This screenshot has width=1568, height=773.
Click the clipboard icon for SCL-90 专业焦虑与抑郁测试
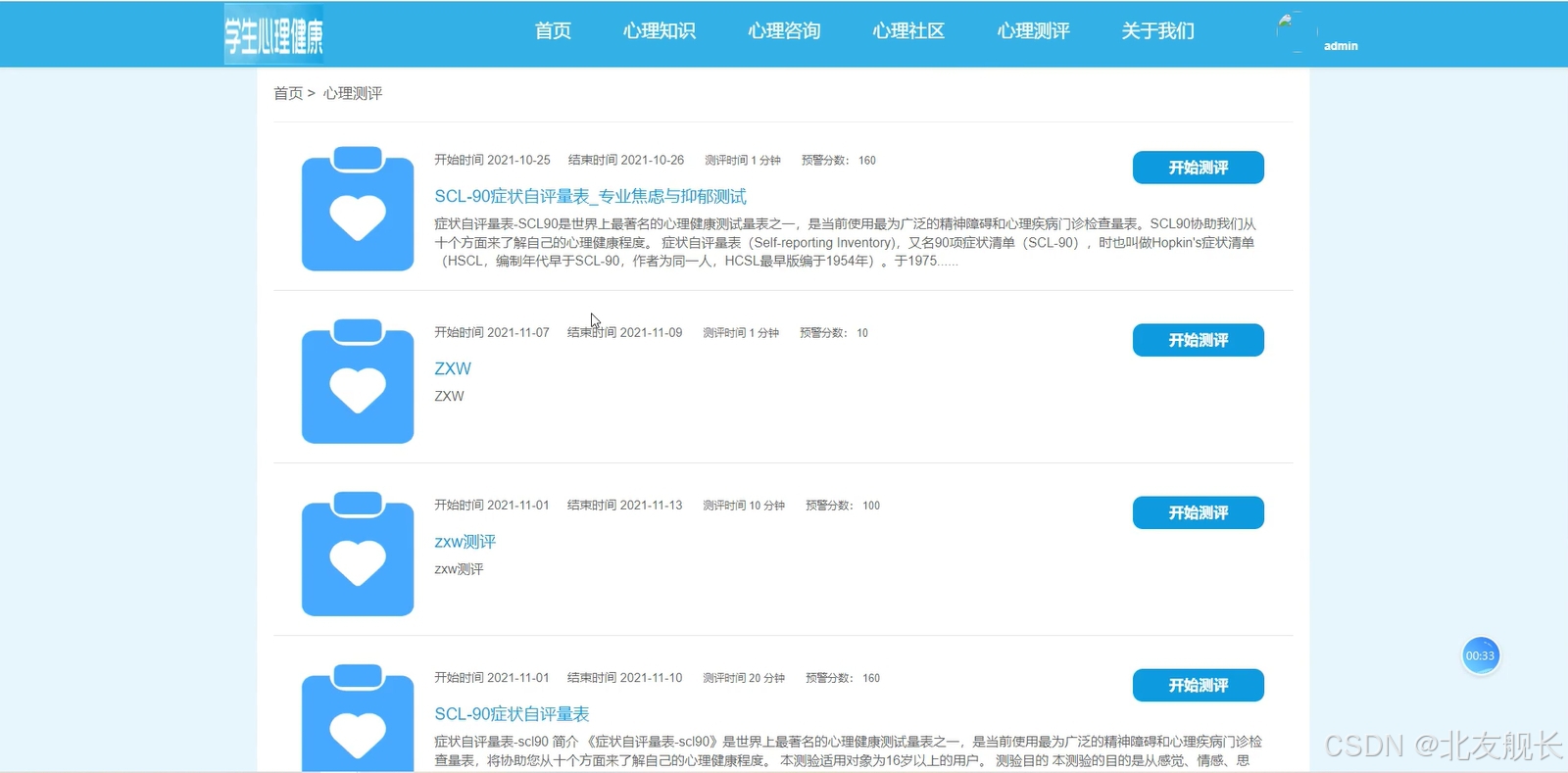tap(358, 208)
